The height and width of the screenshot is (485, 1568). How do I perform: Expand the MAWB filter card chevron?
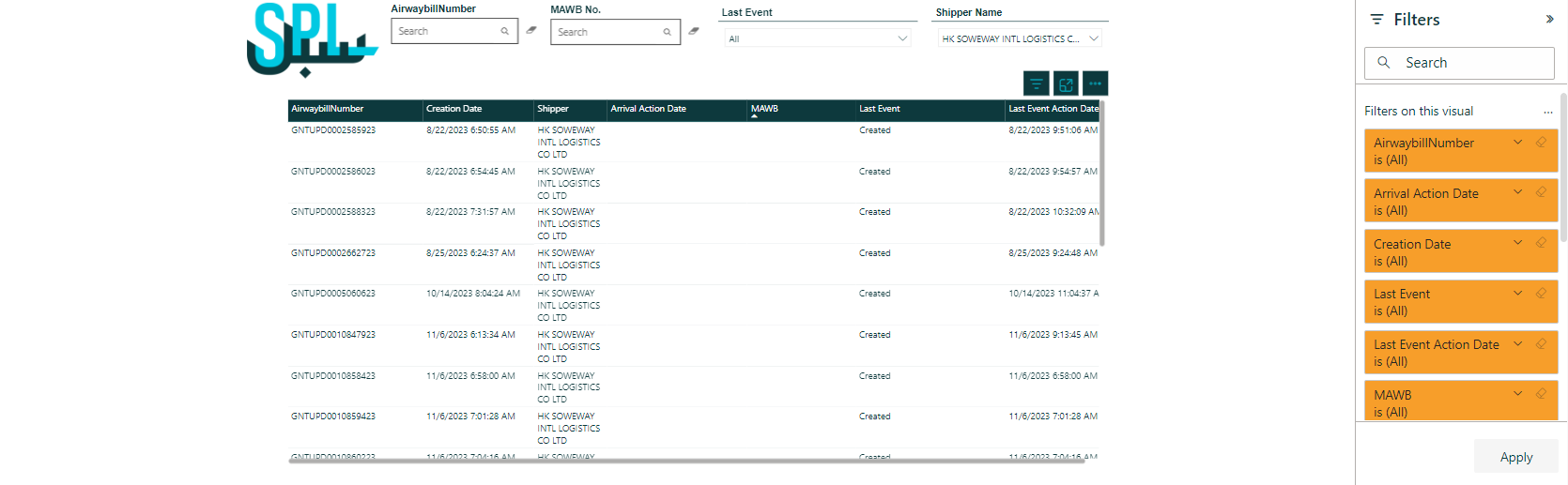(1517, 394)
